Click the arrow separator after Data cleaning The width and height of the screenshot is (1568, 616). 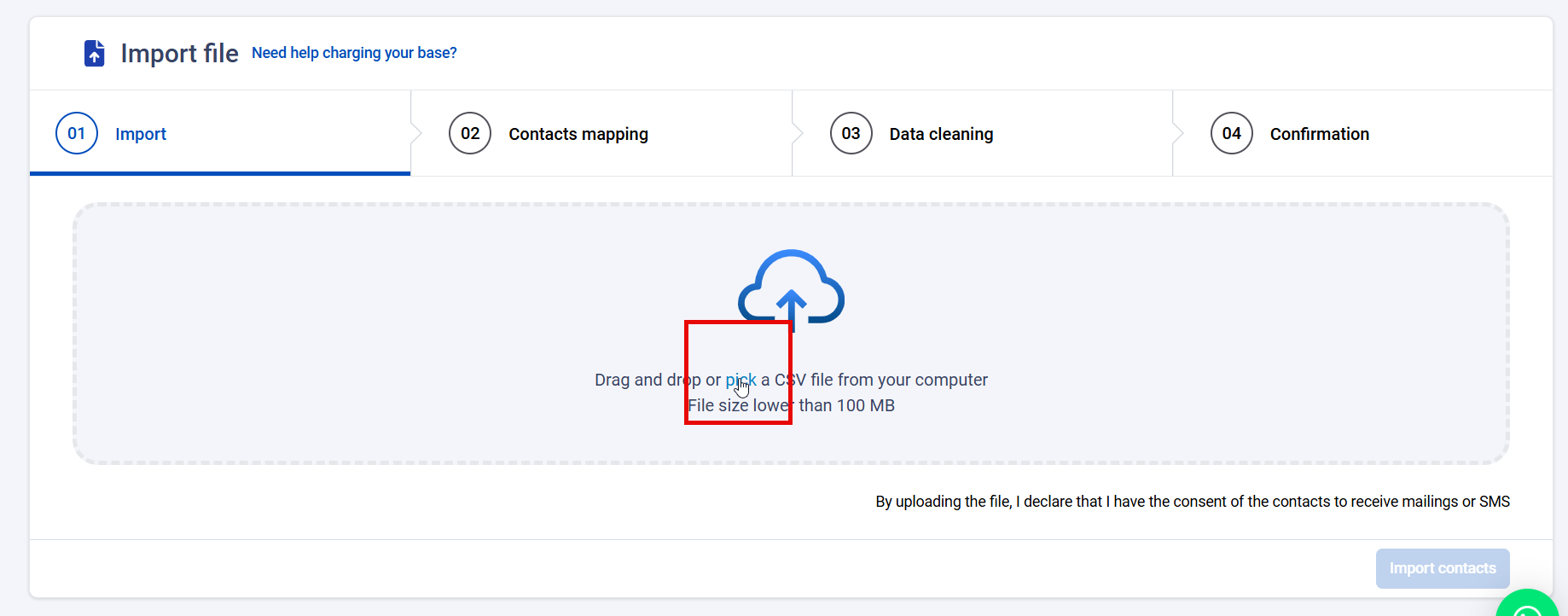(1177, 134)
